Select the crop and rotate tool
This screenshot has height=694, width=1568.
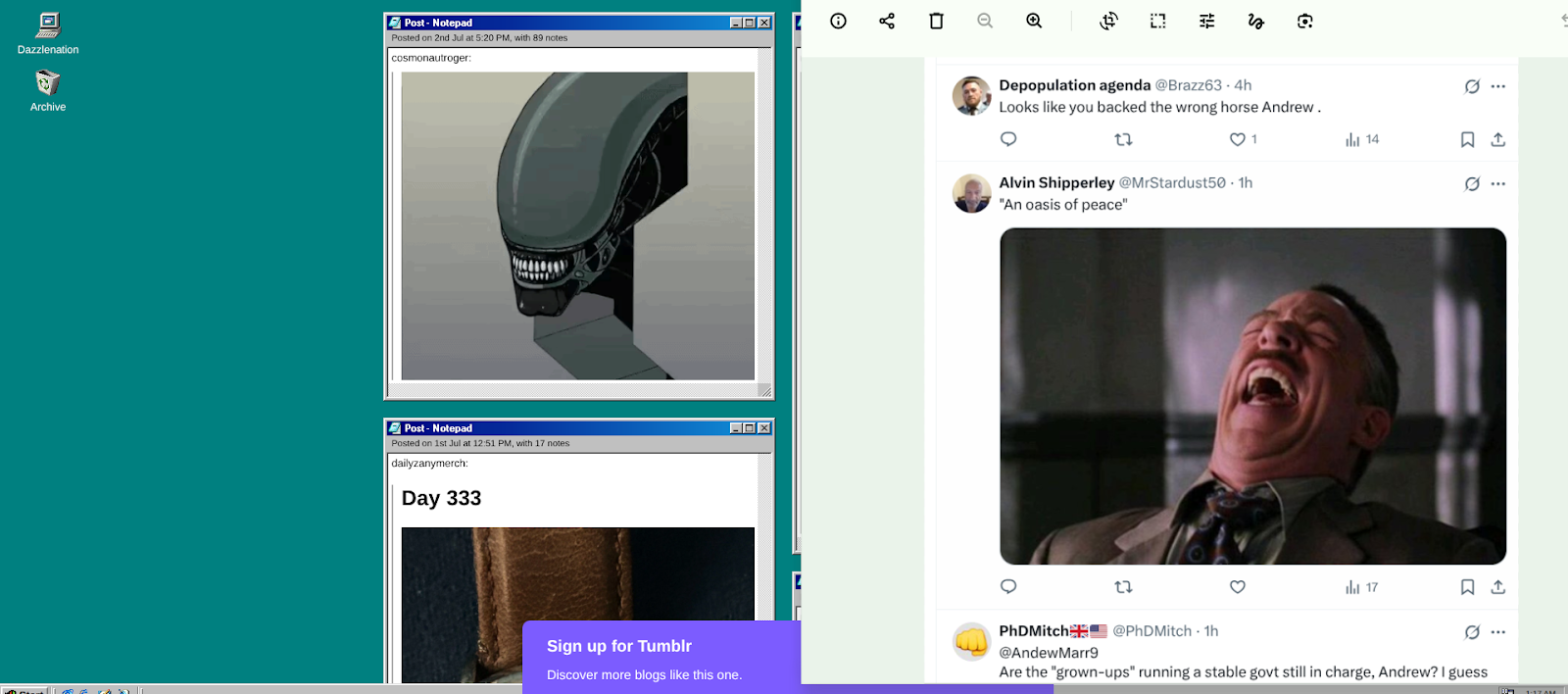tap(1108, 21)
